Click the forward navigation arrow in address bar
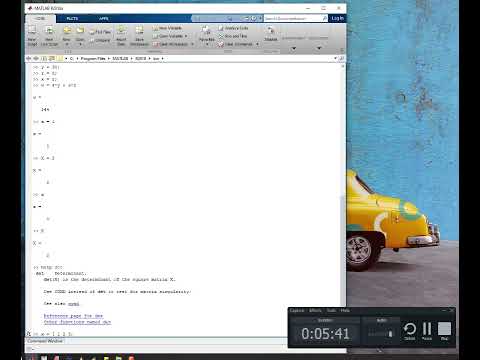Image resolution: width=480 pixels, height=360 pixels. click(36, 59)
